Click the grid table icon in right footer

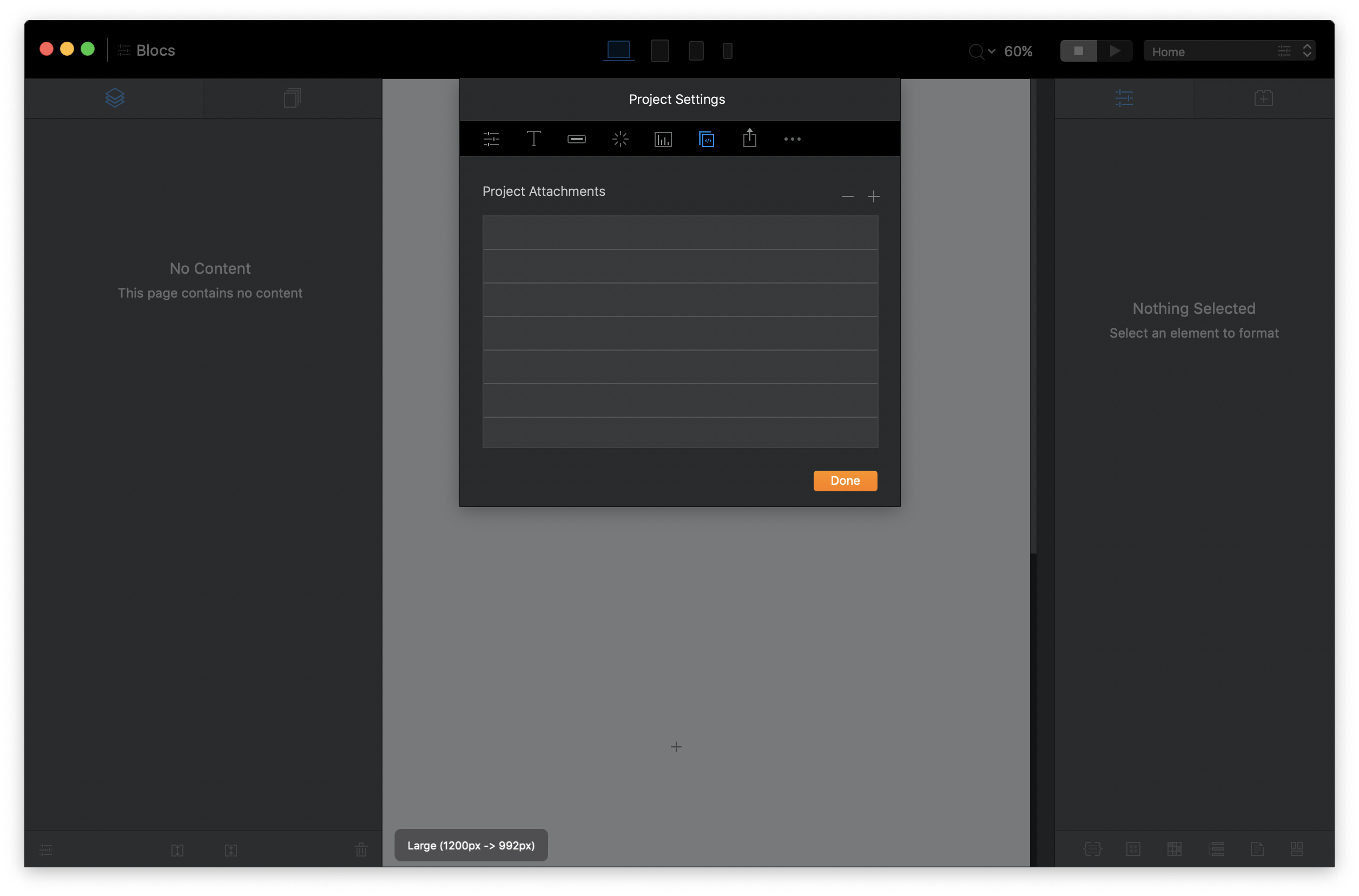(1174, 849)
